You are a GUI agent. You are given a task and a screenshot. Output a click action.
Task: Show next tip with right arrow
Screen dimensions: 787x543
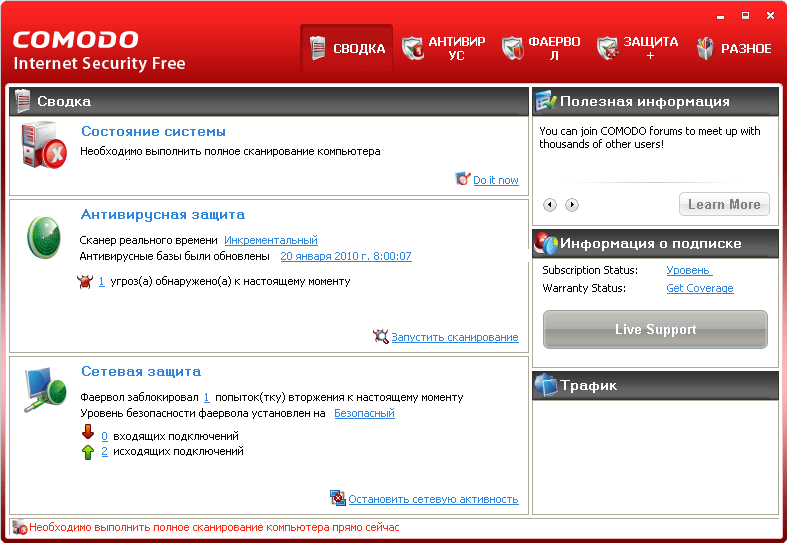tap(572, 205)
